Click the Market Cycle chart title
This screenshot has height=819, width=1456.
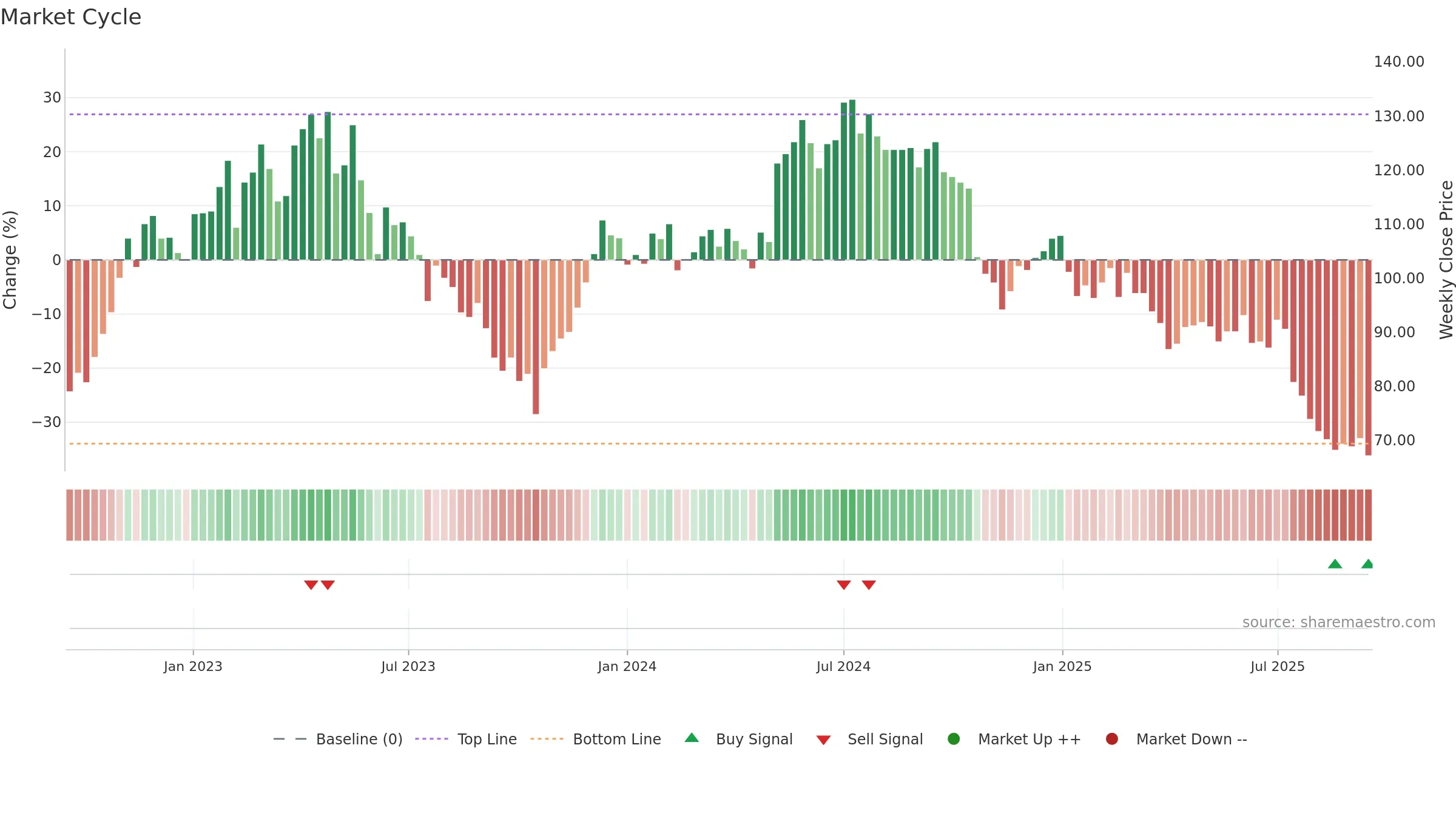tap(71, 17)
